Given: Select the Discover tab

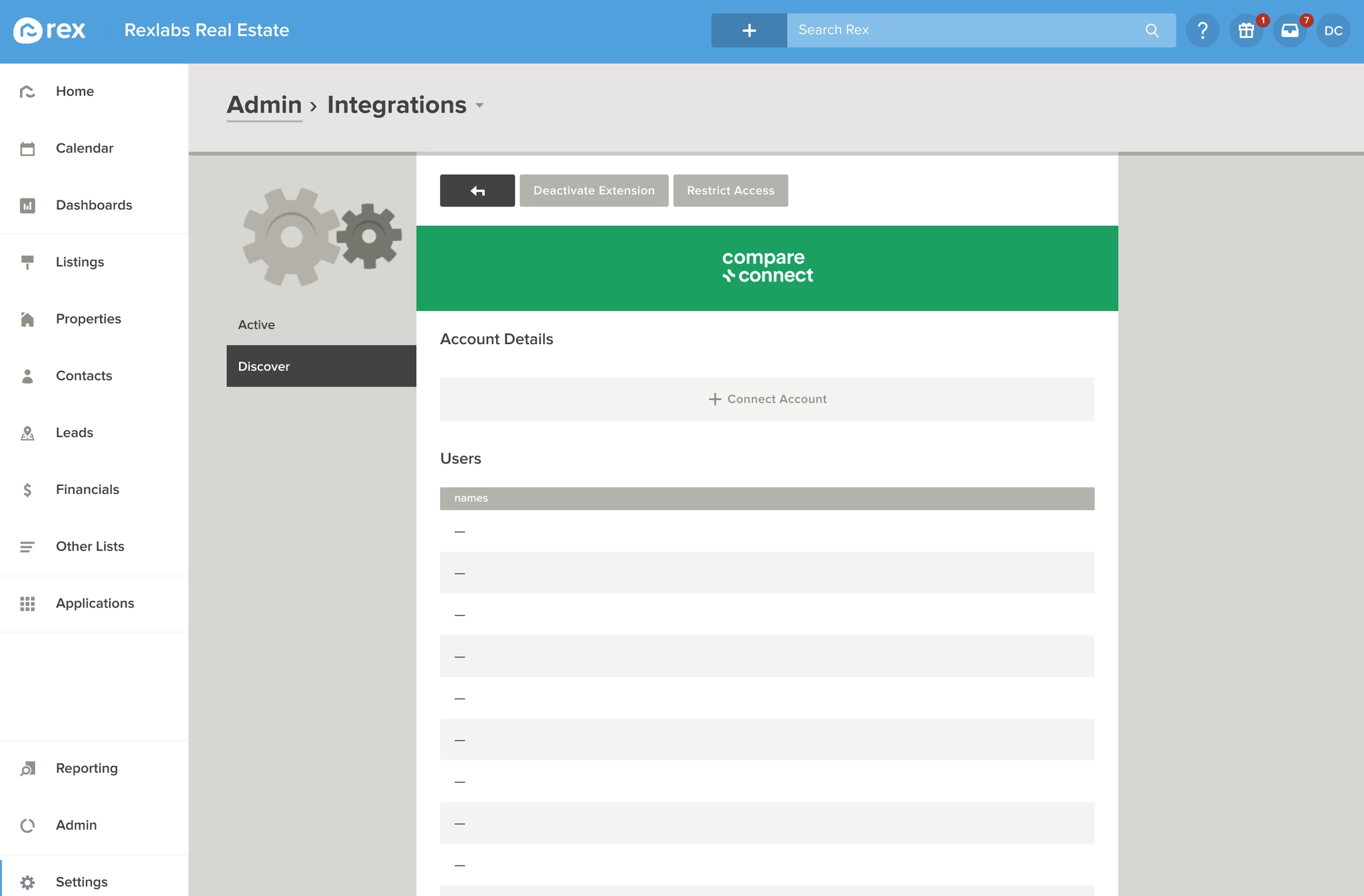Looking at the screenshot, I should coord(321,366).
